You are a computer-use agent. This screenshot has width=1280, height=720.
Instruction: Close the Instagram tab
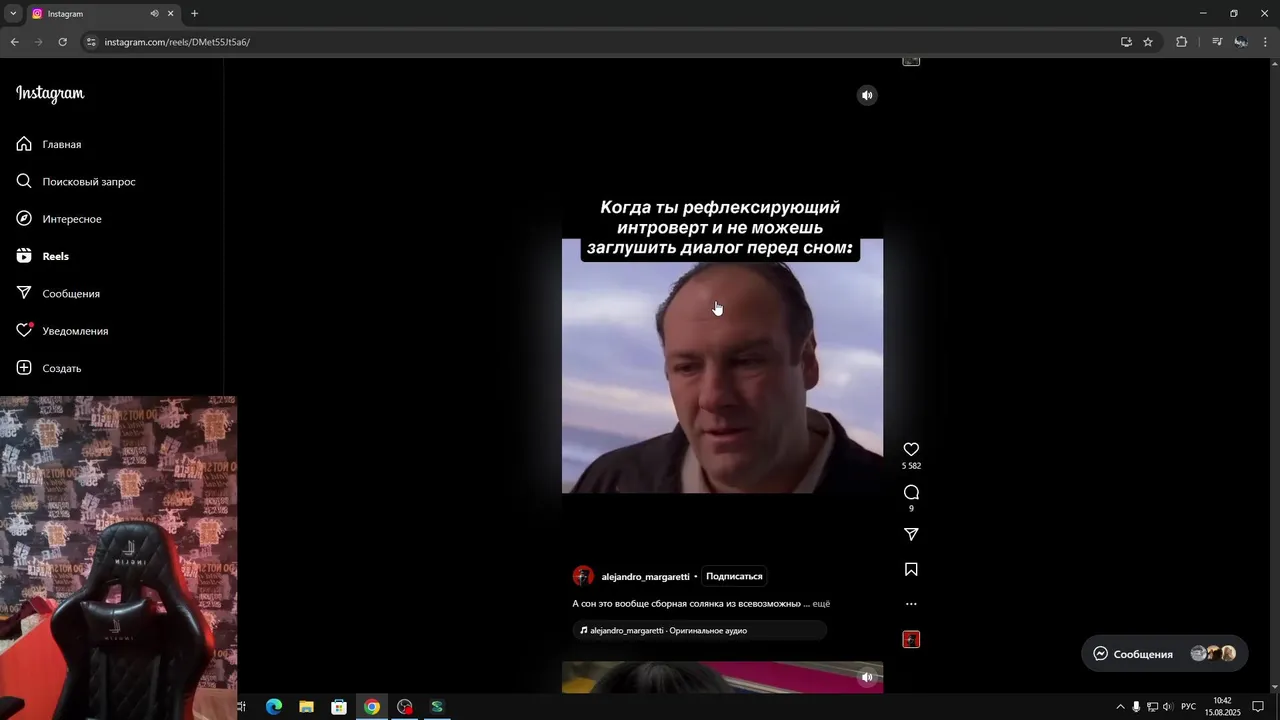[x=170, y=14]
